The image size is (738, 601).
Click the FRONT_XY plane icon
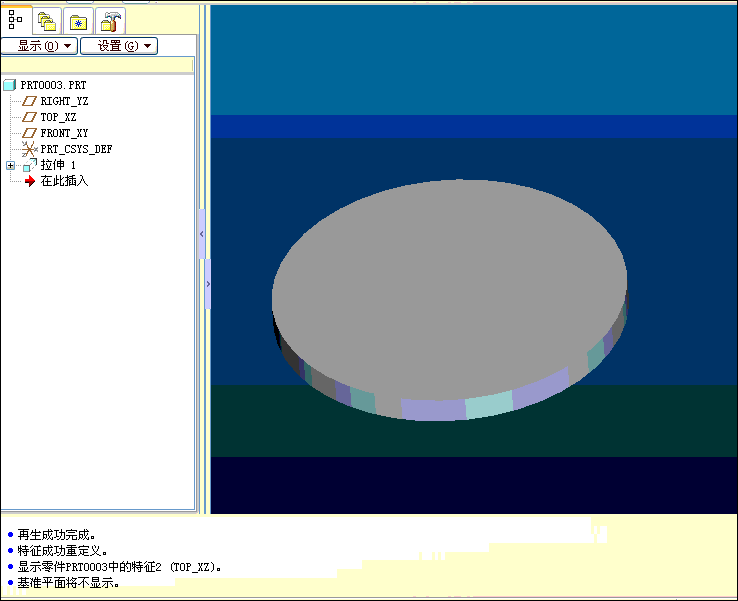click(29, 133)
